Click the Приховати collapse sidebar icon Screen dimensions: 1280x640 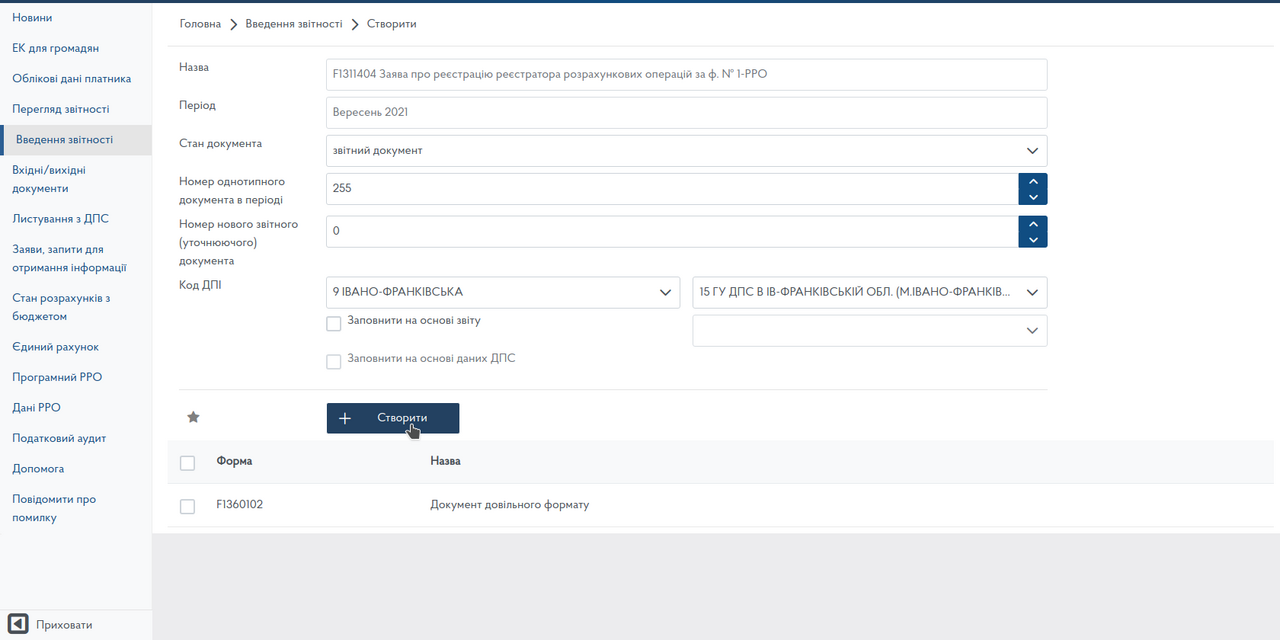18,624
